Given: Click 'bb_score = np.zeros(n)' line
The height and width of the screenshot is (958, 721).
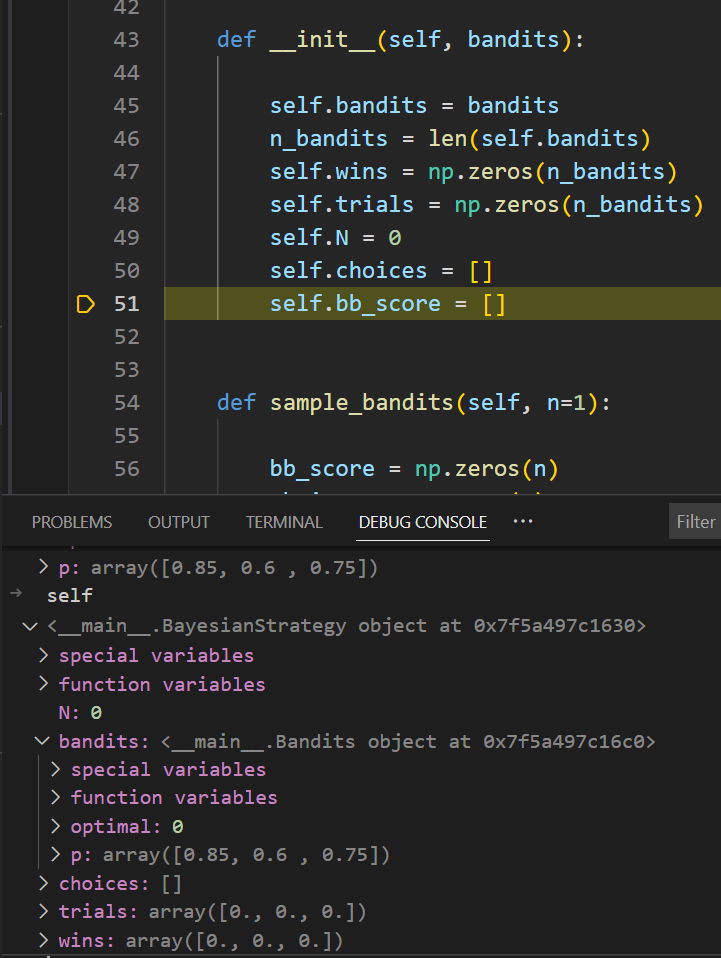Looking at the screenshot, I should tap(414, 469).
